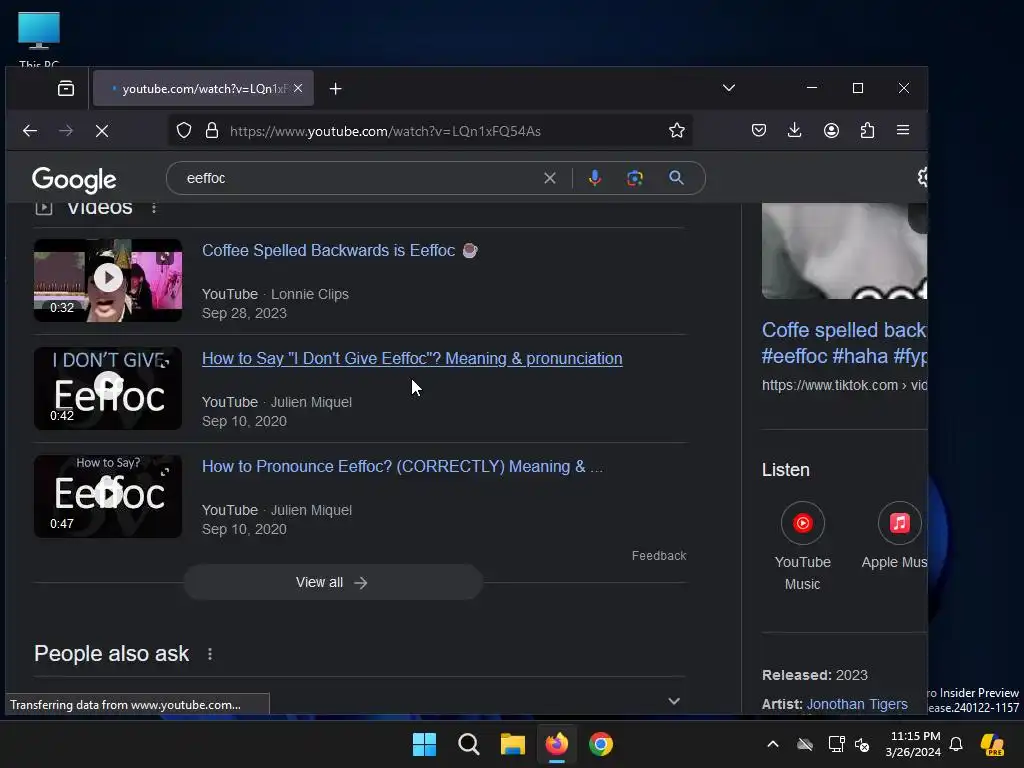
Task: Open How to Say I Don't Give Eeffoc link
Action: pos(412,359)
